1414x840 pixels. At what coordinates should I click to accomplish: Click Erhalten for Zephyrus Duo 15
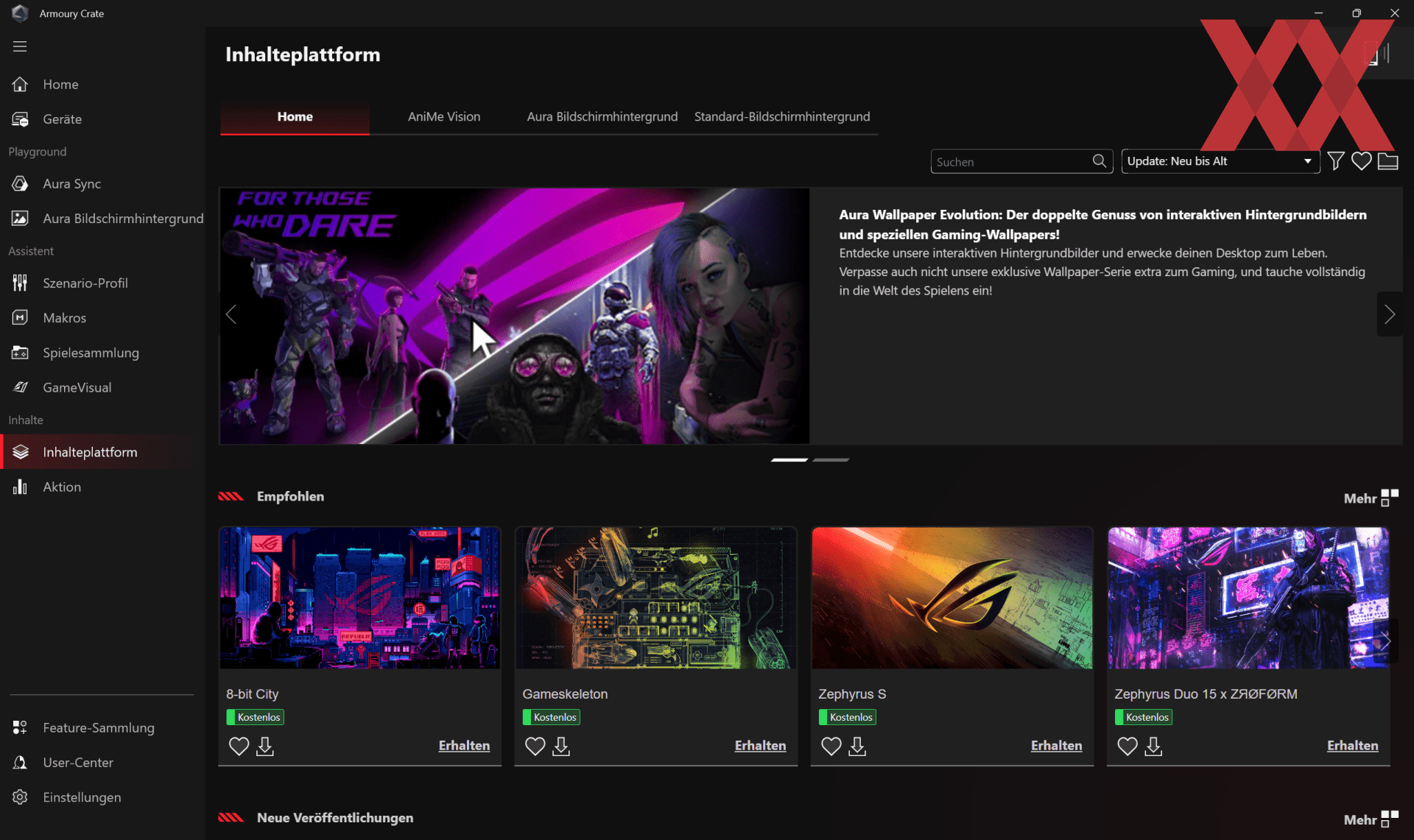click(x=1352, y=746)
